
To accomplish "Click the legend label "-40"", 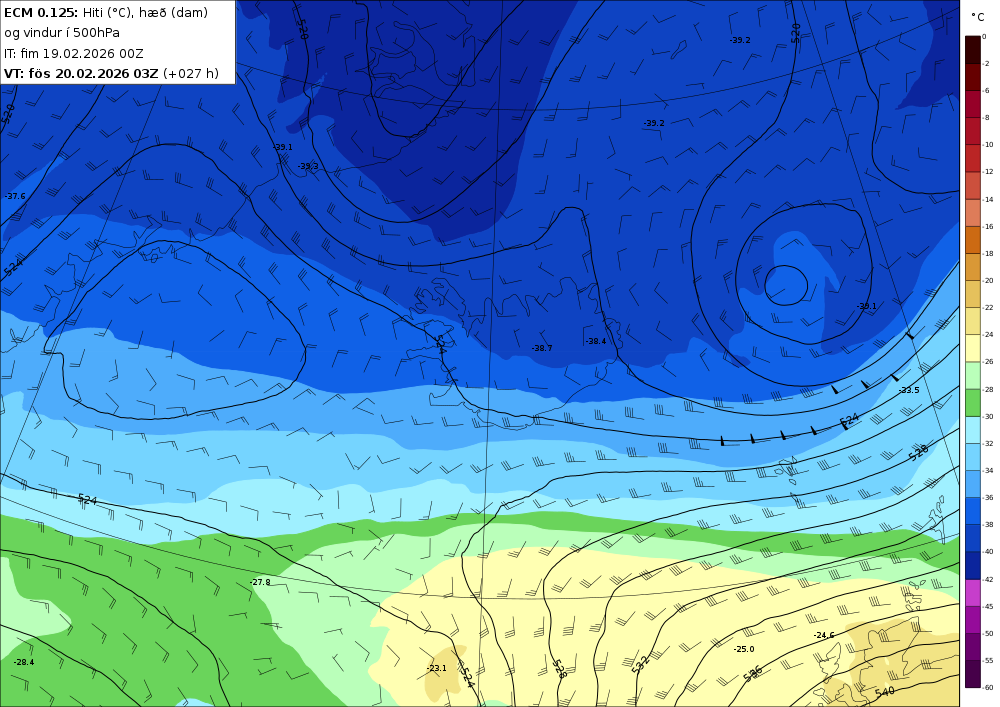I will (x=988, y=551).
